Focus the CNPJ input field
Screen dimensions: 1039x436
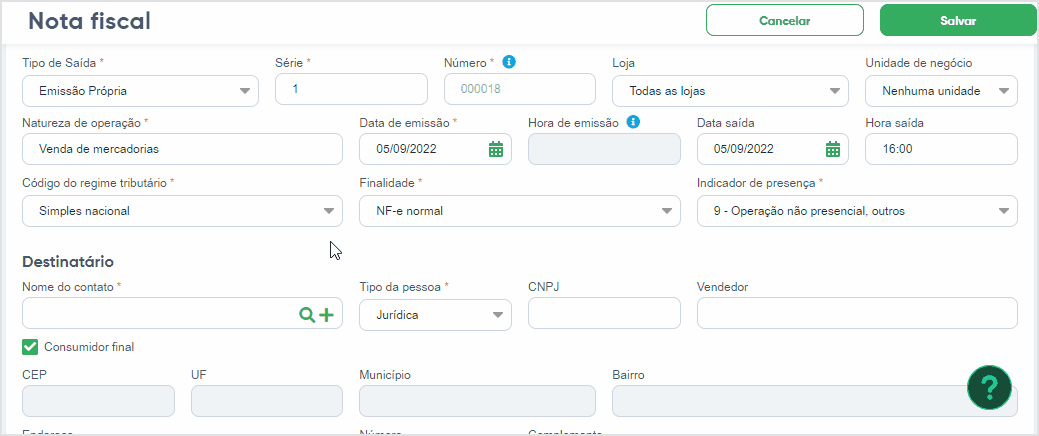pos(604,313)
